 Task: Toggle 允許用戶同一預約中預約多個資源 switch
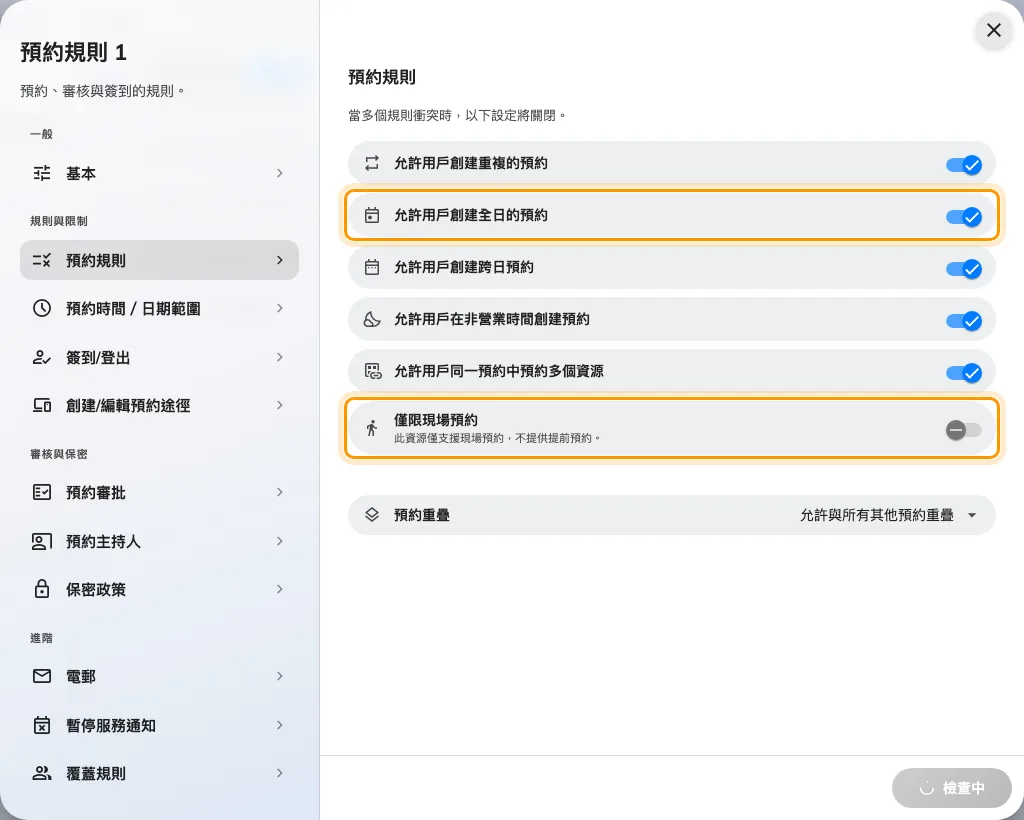pyautogui.click(x=964, y=373)
